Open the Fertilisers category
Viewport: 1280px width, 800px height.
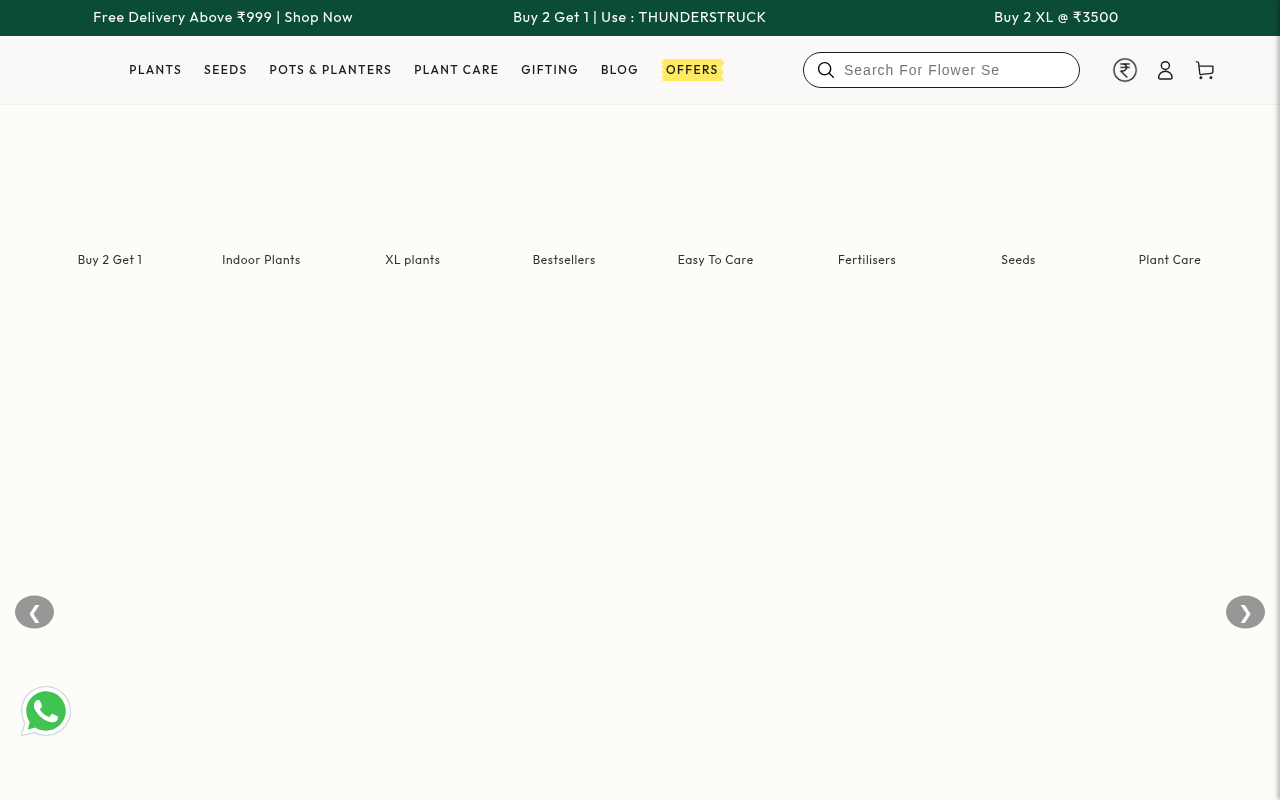pos(867,260)
